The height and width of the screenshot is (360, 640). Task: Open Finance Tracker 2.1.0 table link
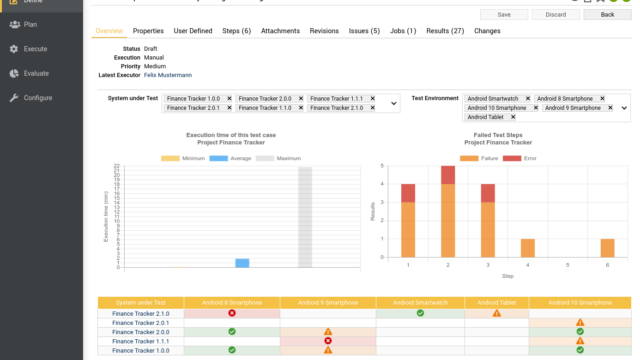click(x=140, y=313)
